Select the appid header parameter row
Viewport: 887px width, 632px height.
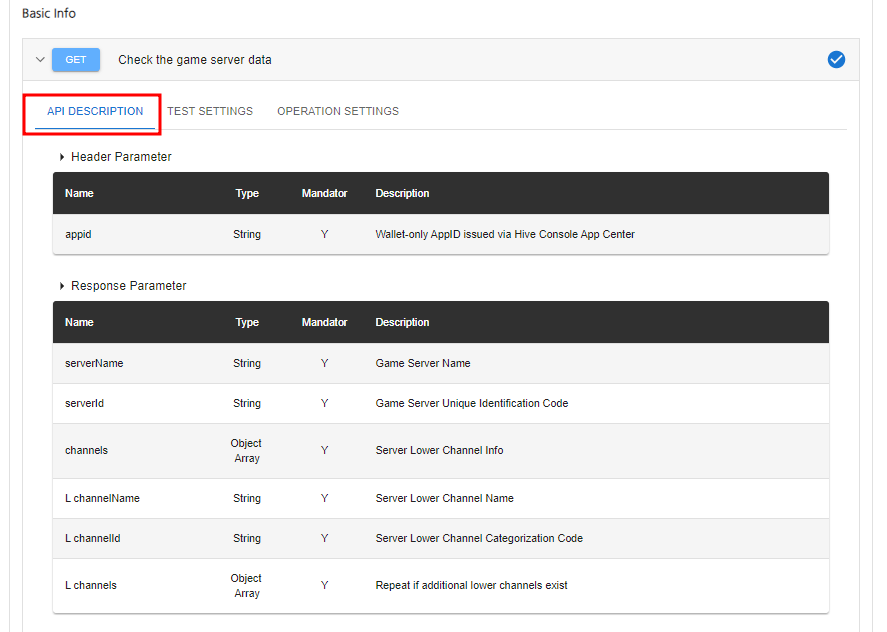click(x=441, y=234)
